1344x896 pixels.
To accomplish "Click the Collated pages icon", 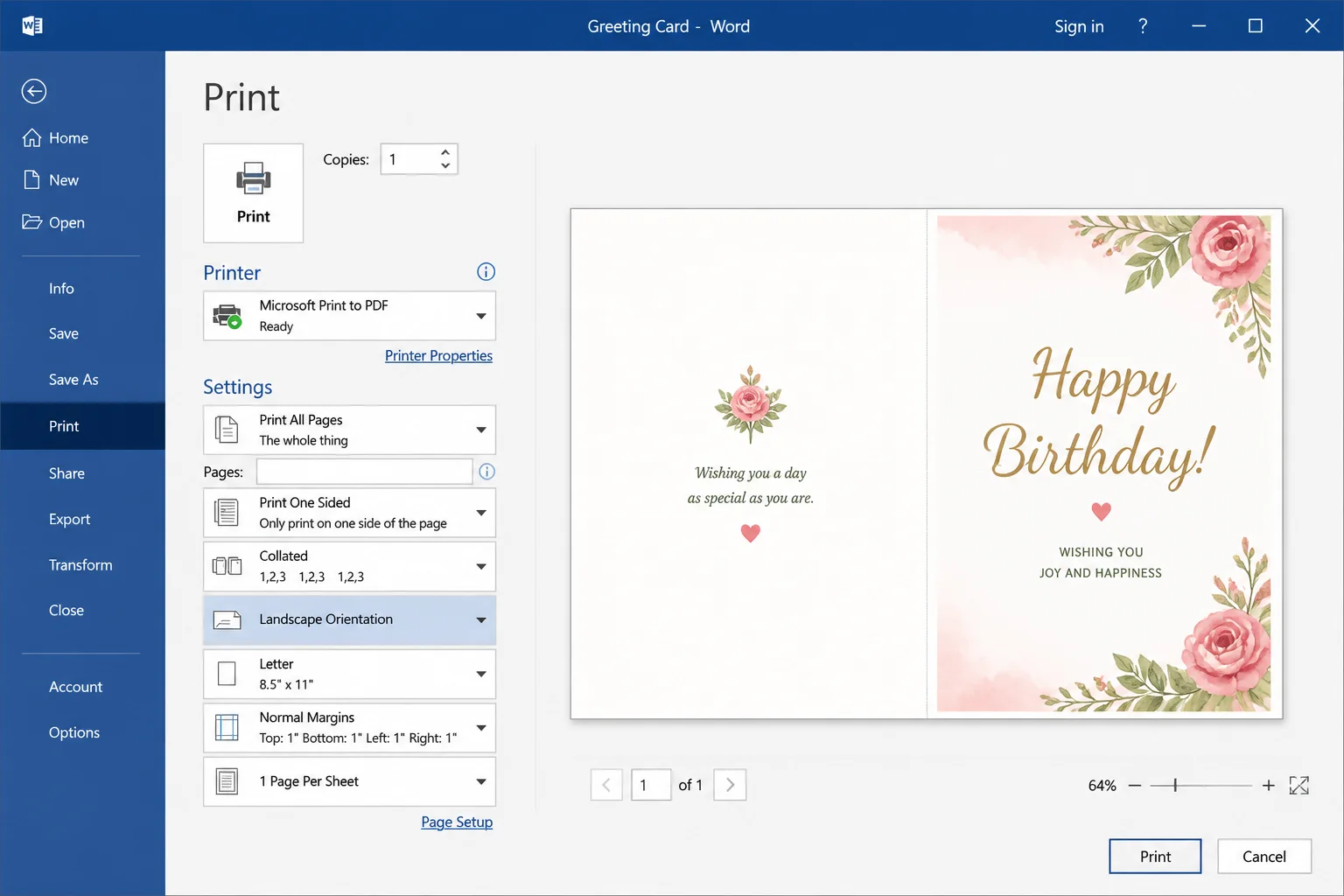I will [227, 566].
